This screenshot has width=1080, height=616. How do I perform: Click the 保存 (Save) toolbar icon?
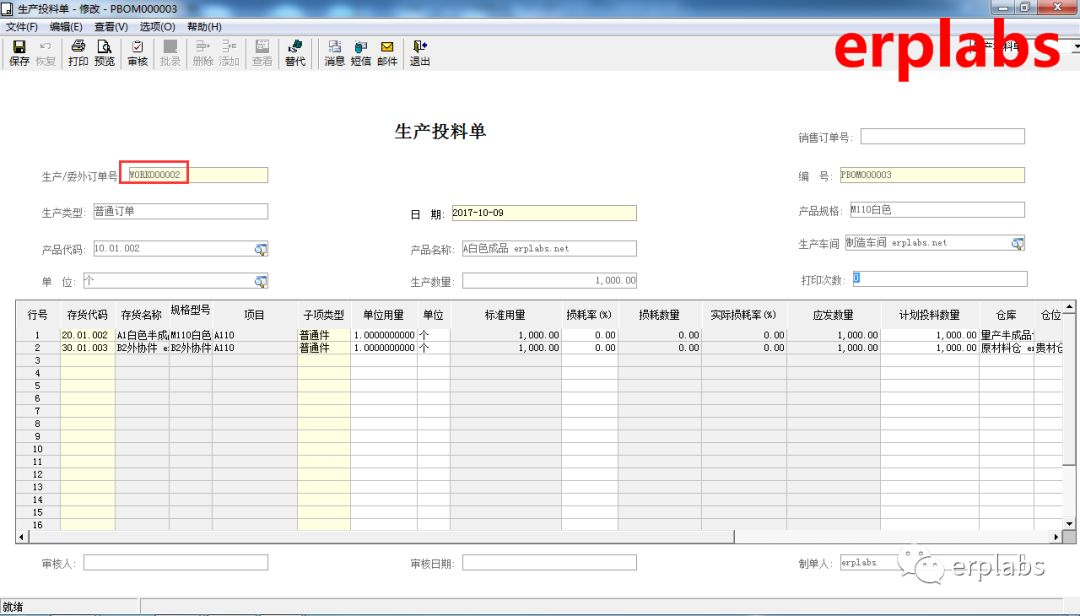tap(18, 50)
